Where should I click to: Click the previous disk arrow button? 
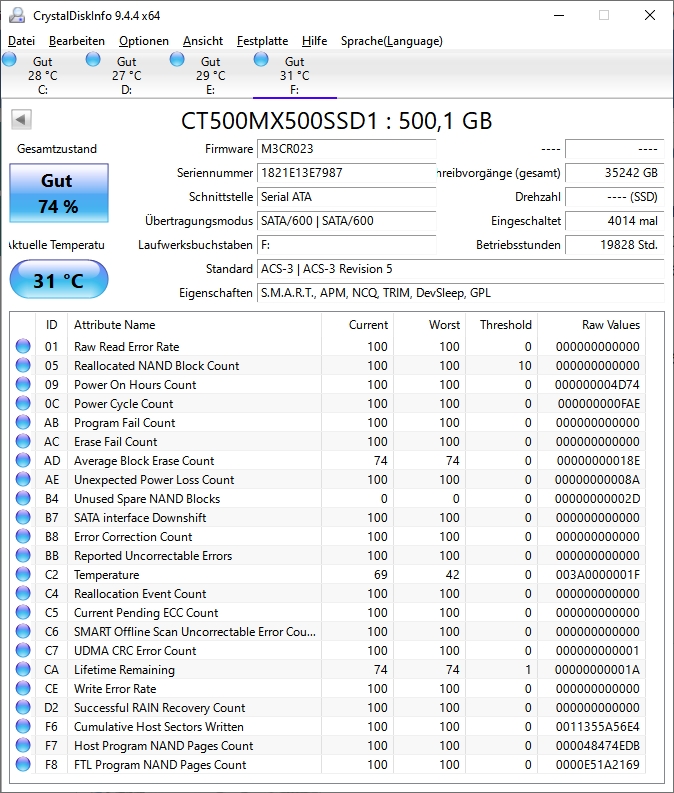pos(21,120)
